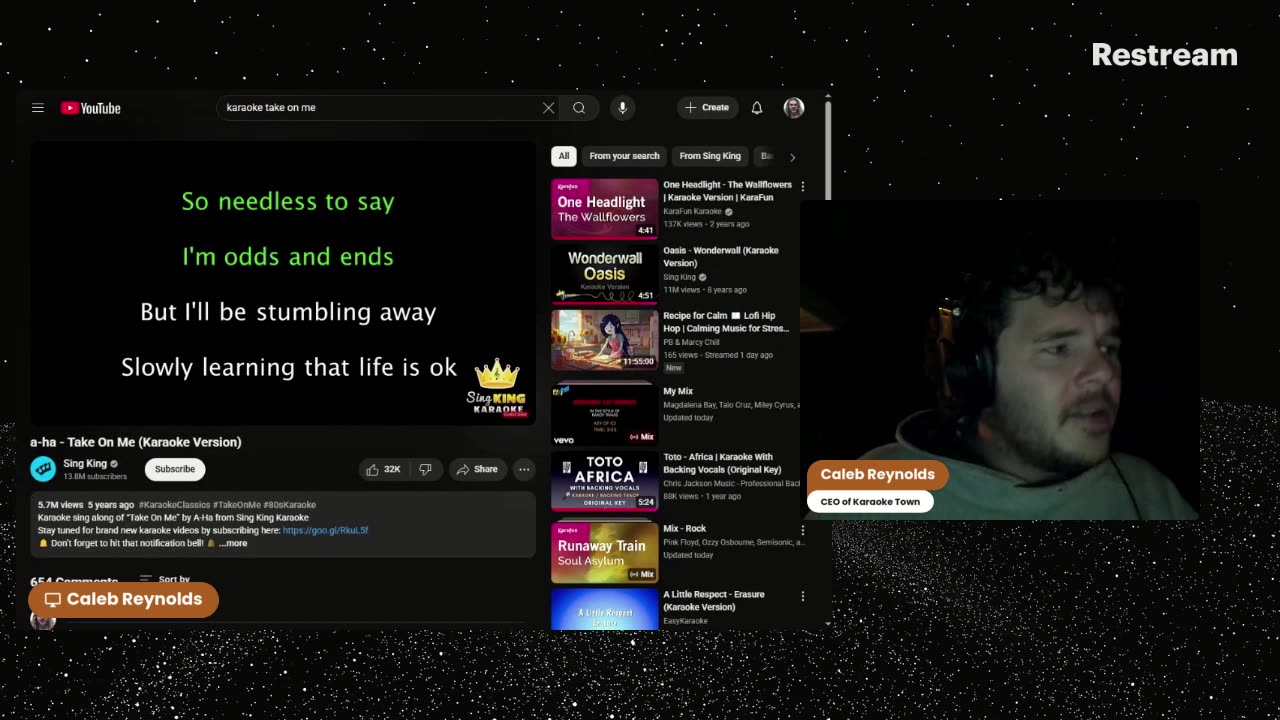Open the EasyKaraoke channel name
1280x720 pixels.
pyautogui.click(x=685, y=621)
